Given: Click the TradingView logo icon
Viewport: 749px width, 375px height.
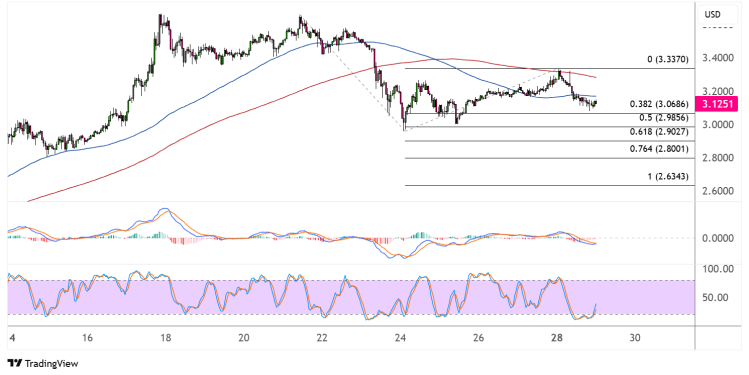Looking at the screenshot, I should pos(15,364).
